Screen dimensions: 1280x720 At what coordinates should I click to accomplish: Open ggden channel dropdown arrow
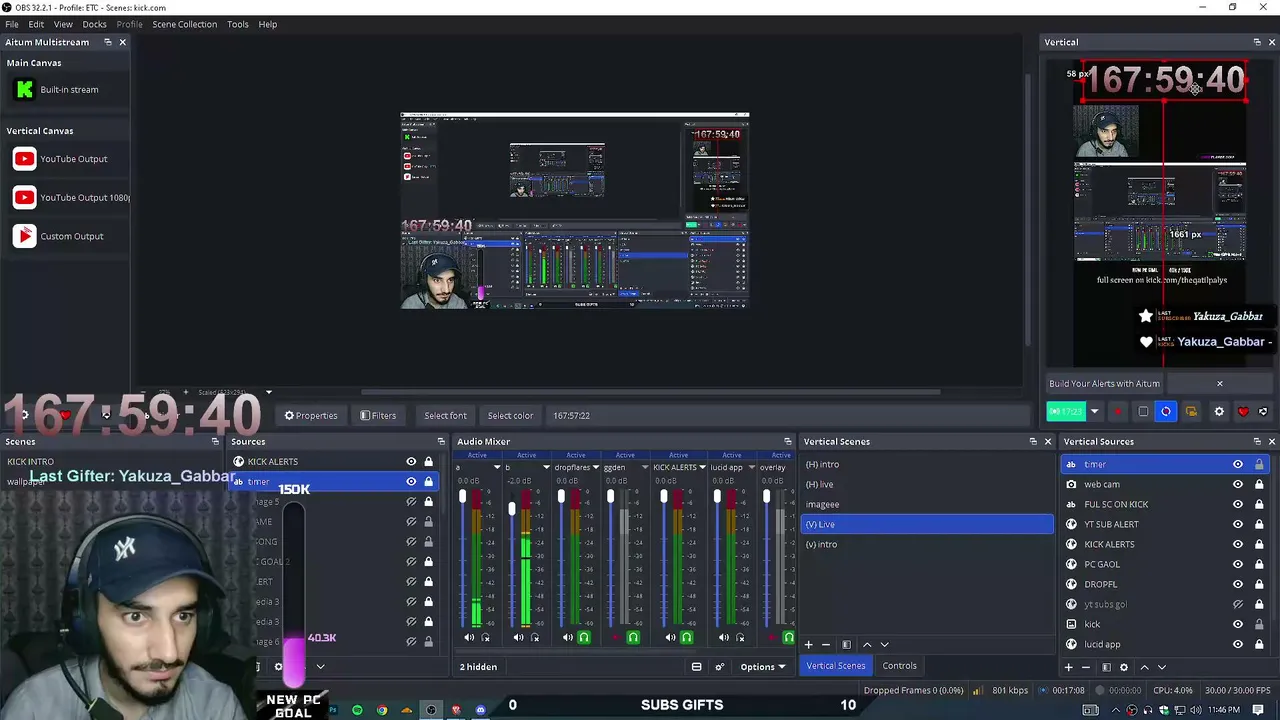tap(645, 467)
